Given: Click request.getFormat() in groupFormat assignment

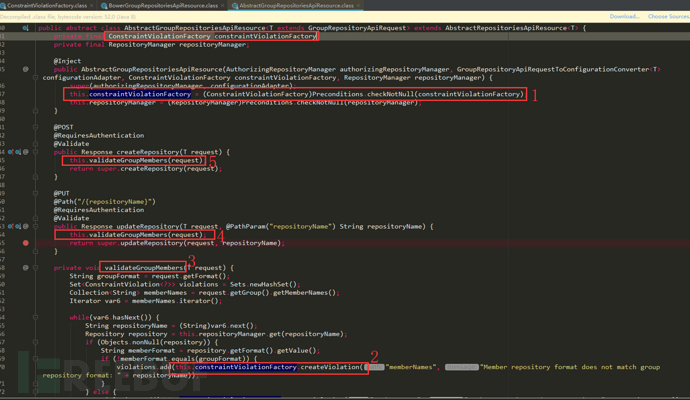Looking at the screenshot, I should coord(189,276).
